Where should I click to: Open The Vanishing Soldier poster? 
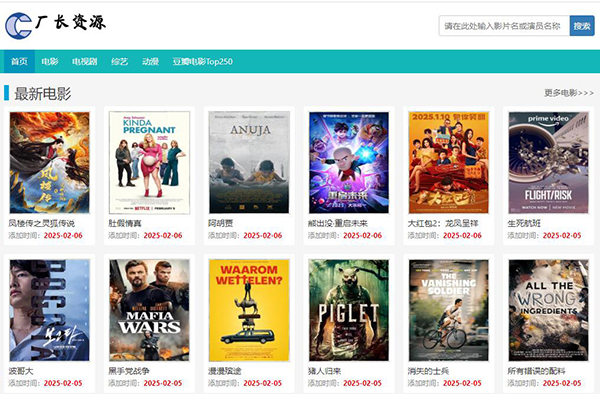448,310
